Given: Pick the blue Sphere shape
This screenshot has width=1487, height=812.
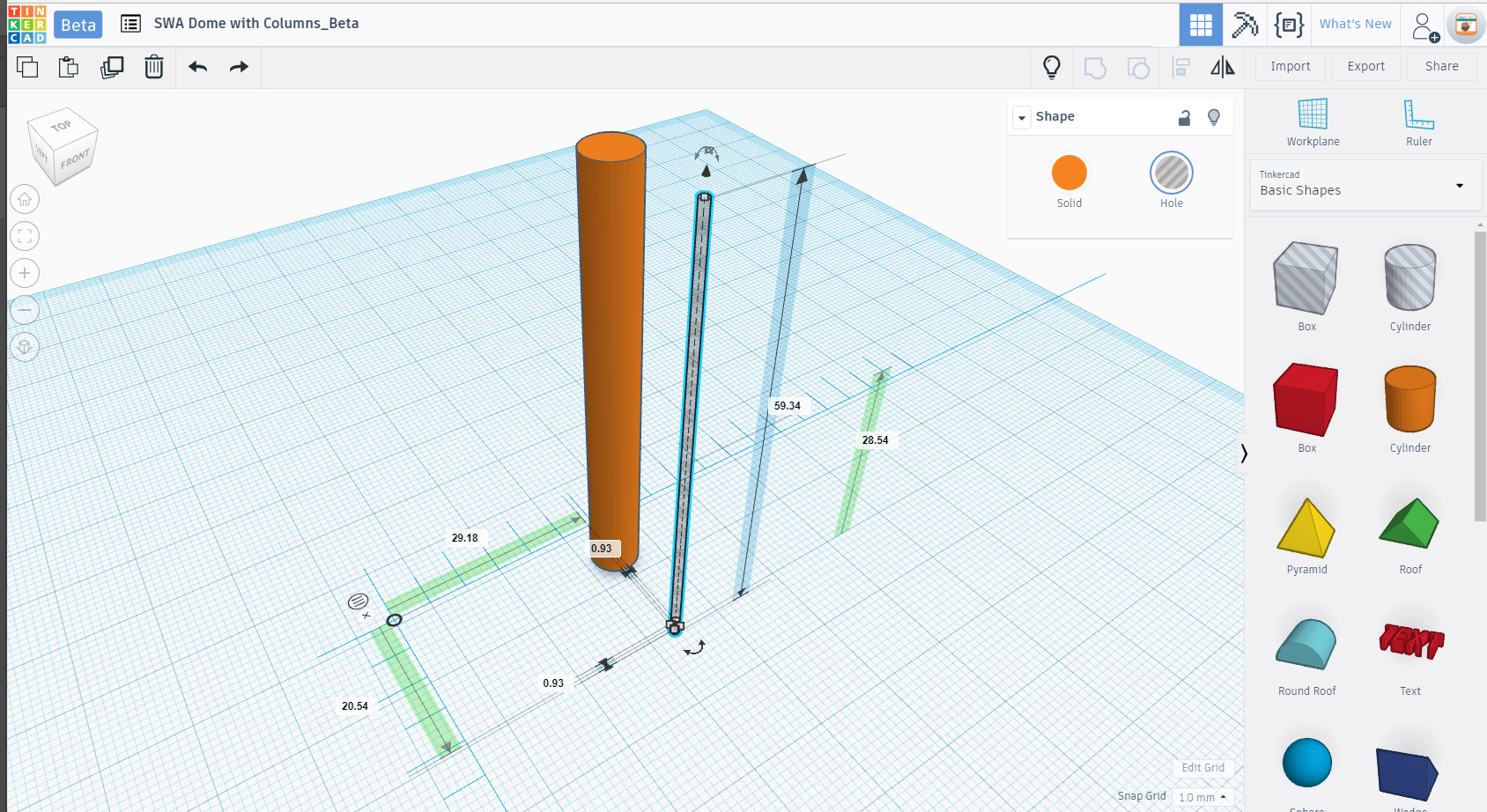Looking at the screenshot, I should (1306, 763).
